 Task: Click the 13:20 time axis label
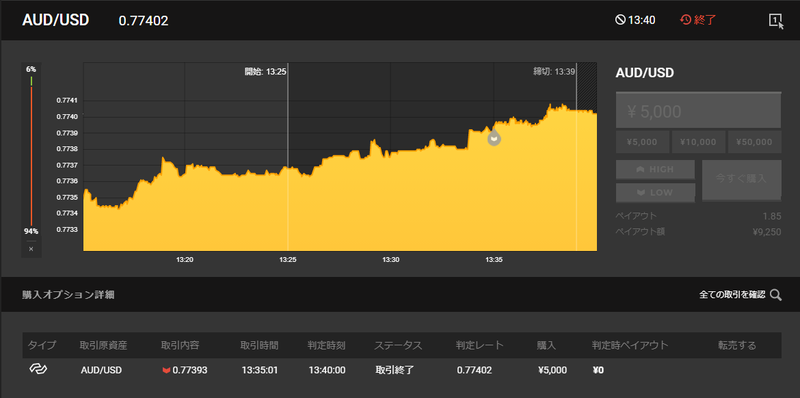point(185,260)
